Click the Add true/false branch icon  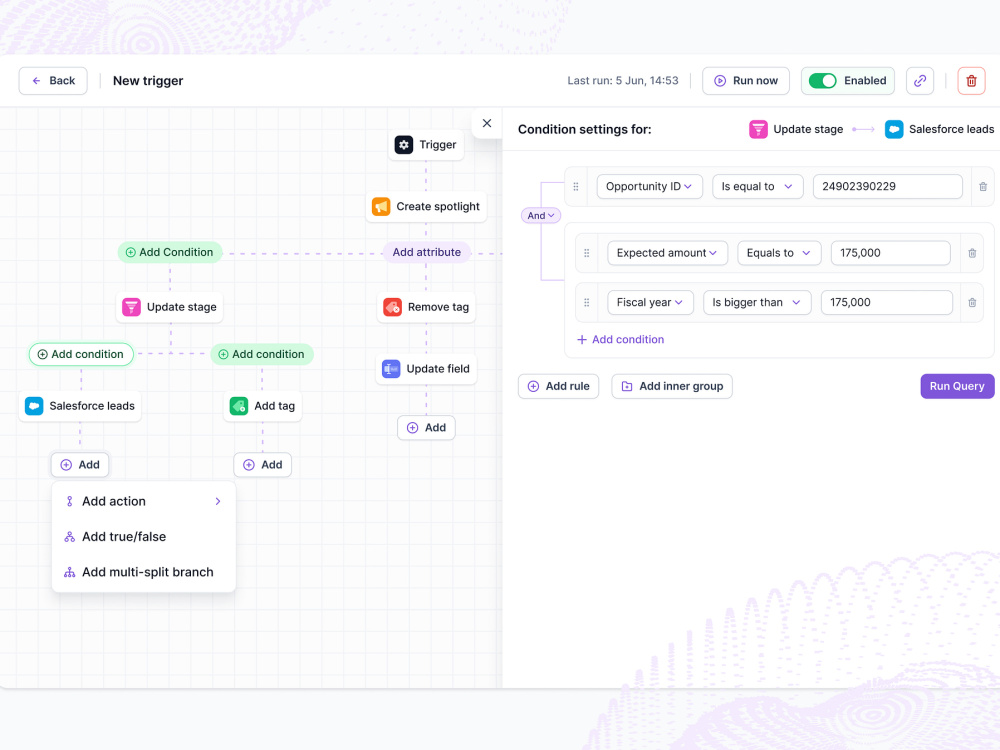pyautogui.click(x=70, y=537)
